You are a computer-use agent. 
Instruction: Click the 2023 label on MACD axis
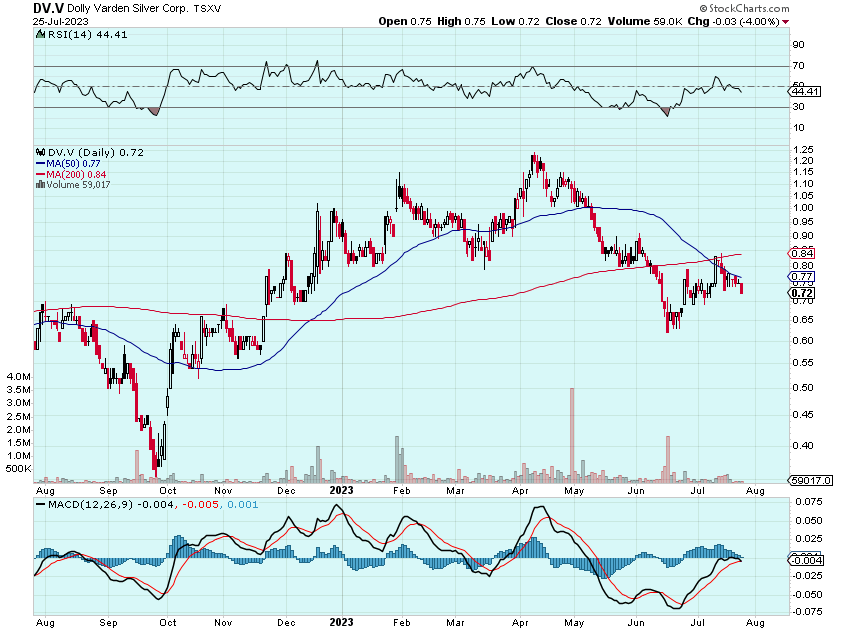[342, 622]
